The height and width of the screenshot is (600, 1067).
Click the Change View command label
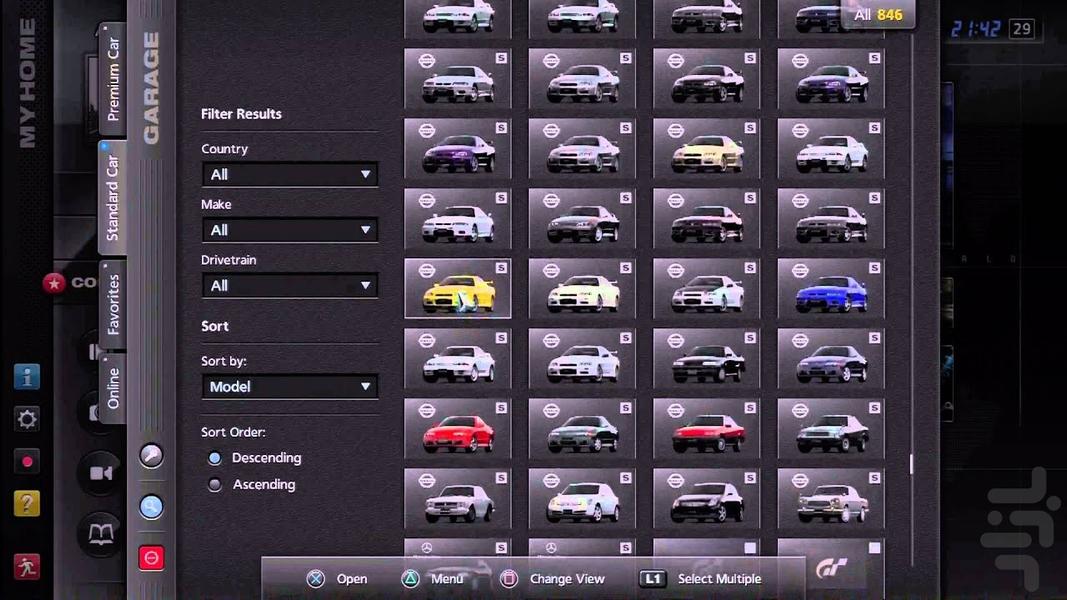tap(567, 579)
